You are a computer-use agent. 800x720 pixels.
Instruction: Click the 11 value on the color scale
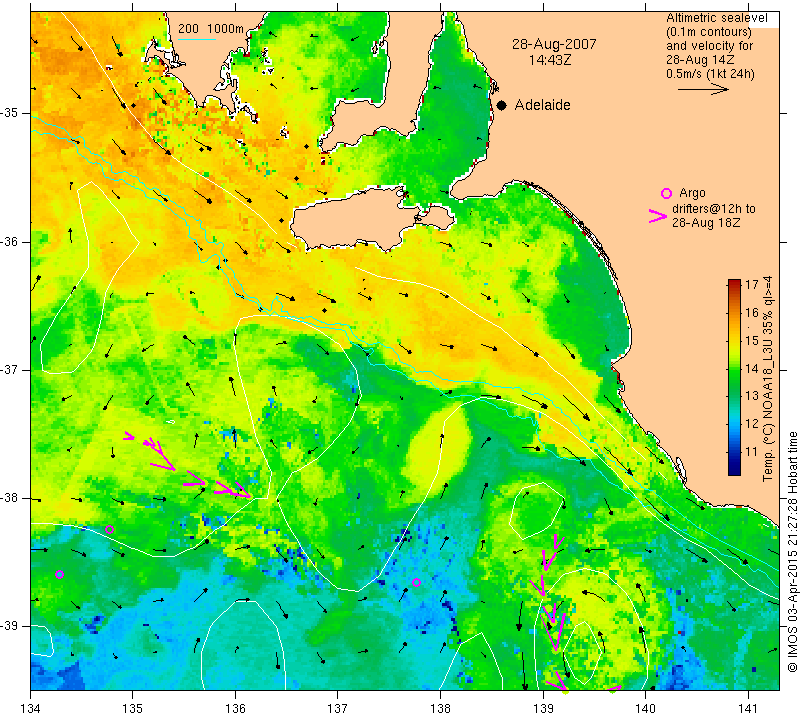coord(752,451)
